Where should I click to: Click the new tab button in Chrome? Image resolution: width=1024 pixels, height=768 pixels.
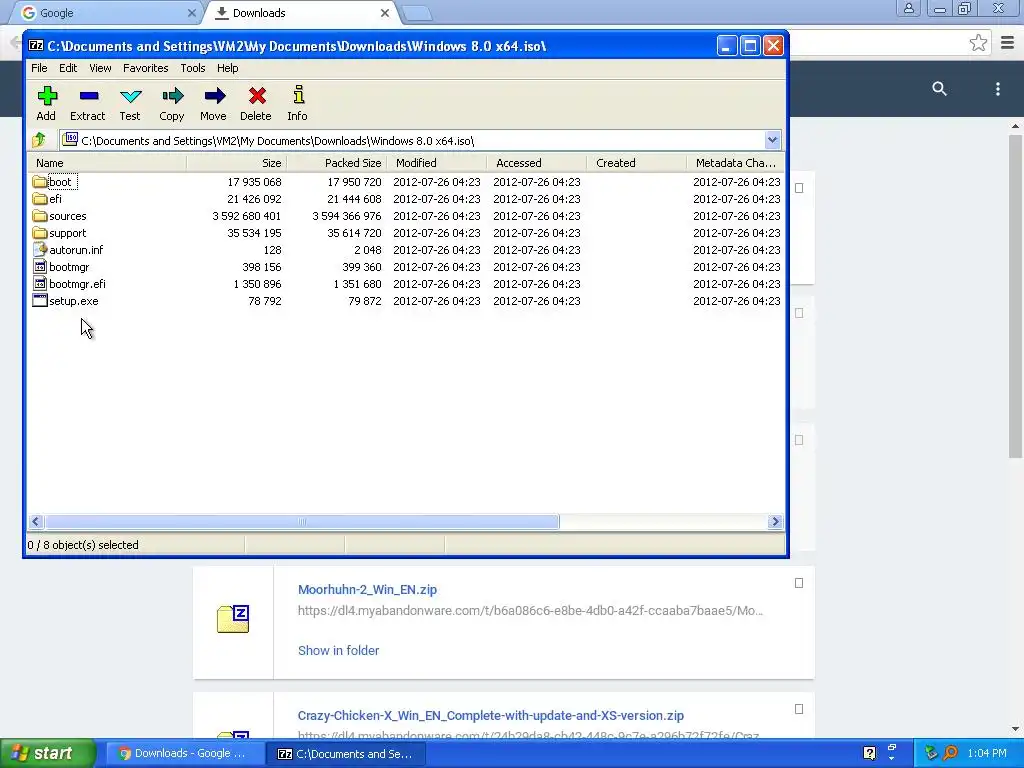click(x=416, y=13)
